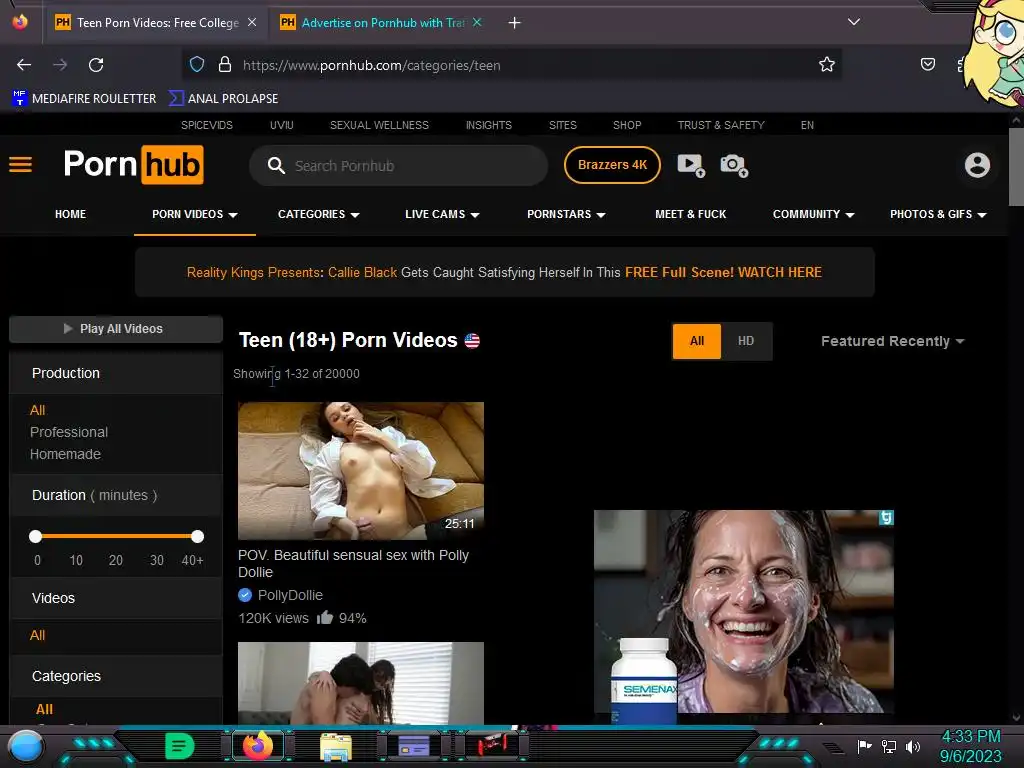Open the TRUST & SAFETY page
Viewport: 1024px width, 768px height.
(721, 125)
